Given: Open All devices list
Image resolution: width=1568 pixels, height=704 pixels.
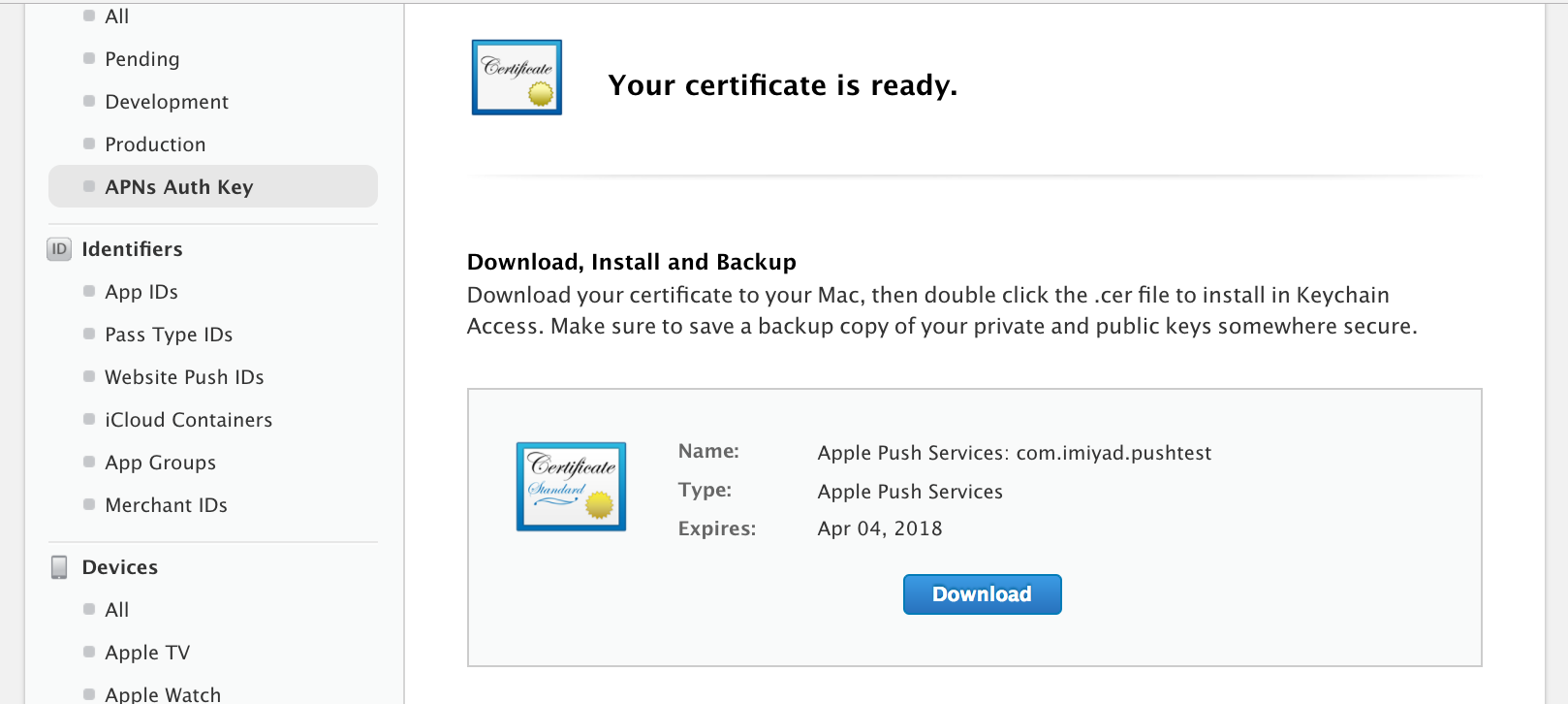Looking at the screenshot, I should (116, 610).
